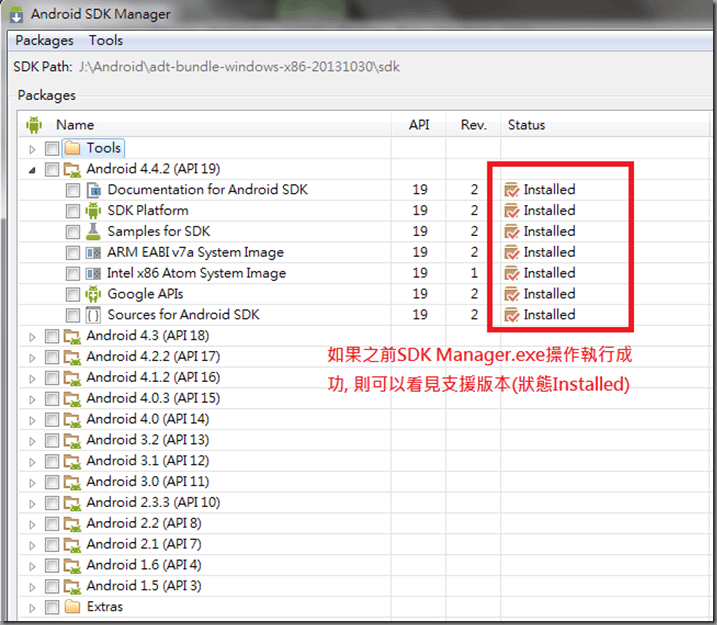Select the Android 3.1 (API 12) row text

point(148,461)
